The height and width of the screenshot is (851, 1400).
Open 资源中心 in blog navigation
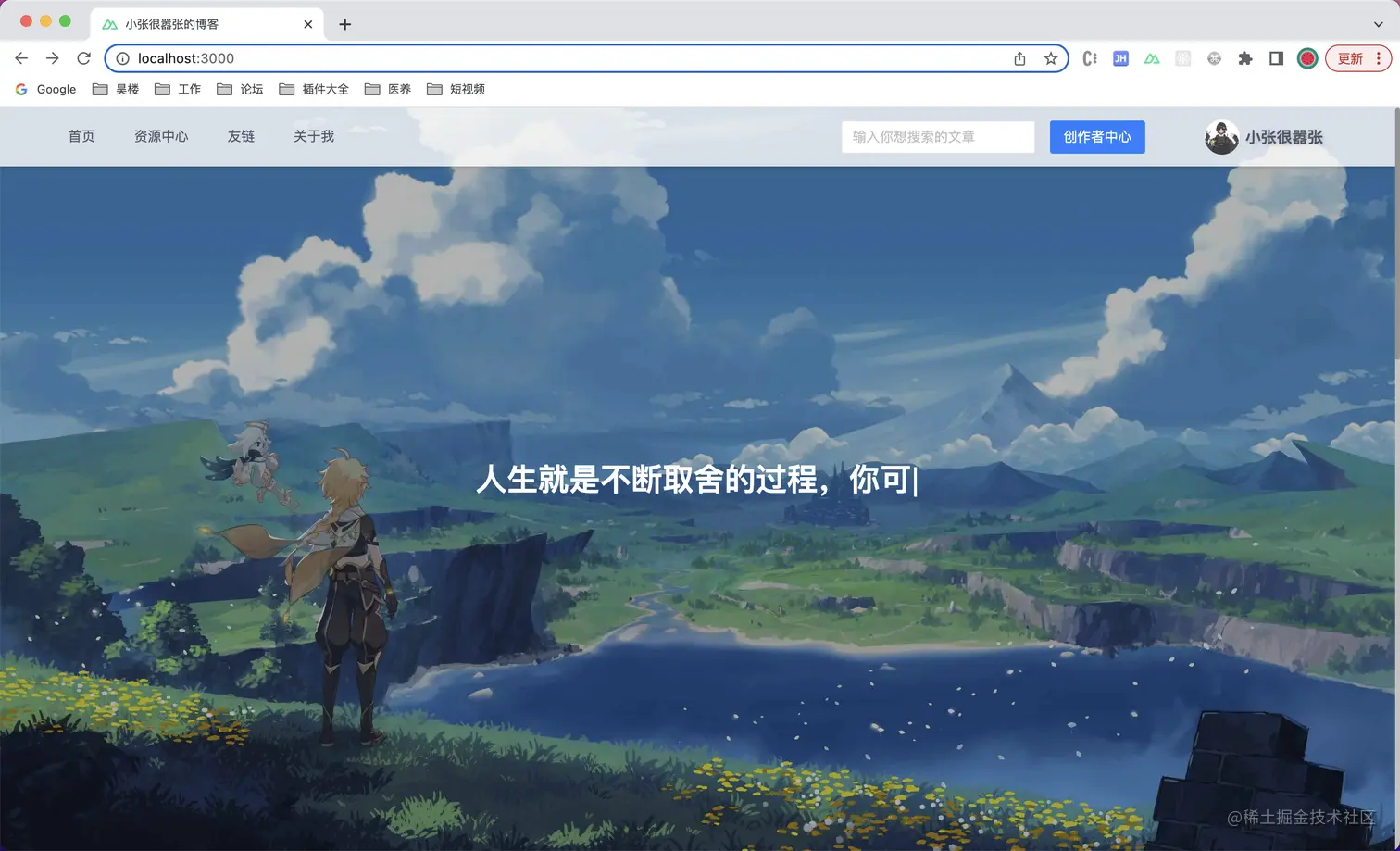tap(161, 136)
